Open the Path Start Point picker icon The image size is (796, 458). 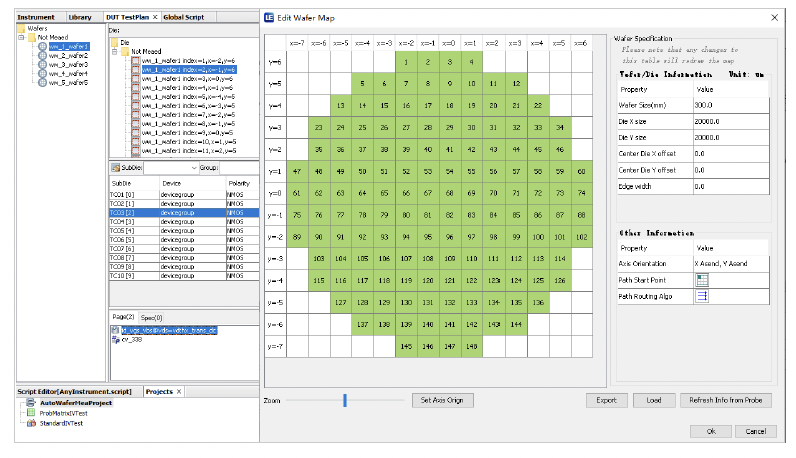click(702, 280)
